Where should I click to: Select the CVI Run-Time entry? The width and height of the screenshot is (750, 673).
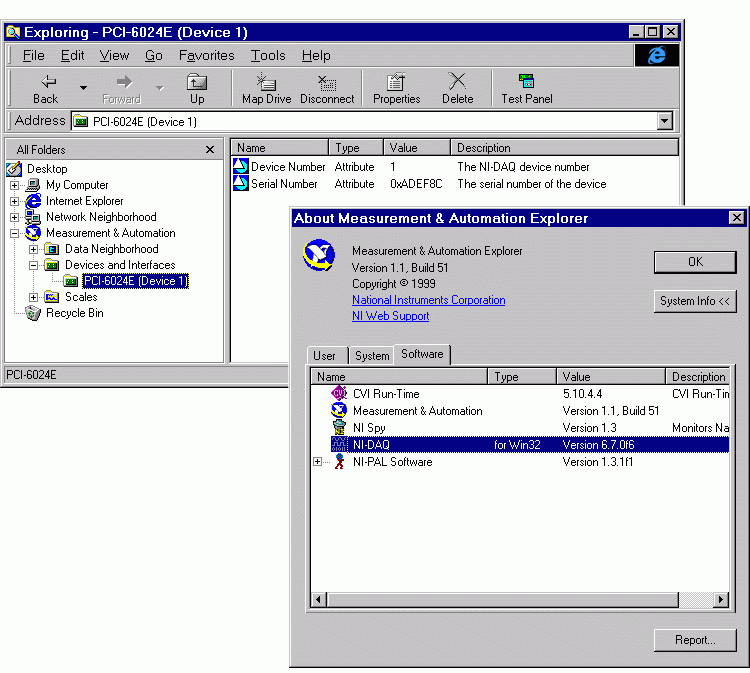pyautogui.click(x=386, y=394)
